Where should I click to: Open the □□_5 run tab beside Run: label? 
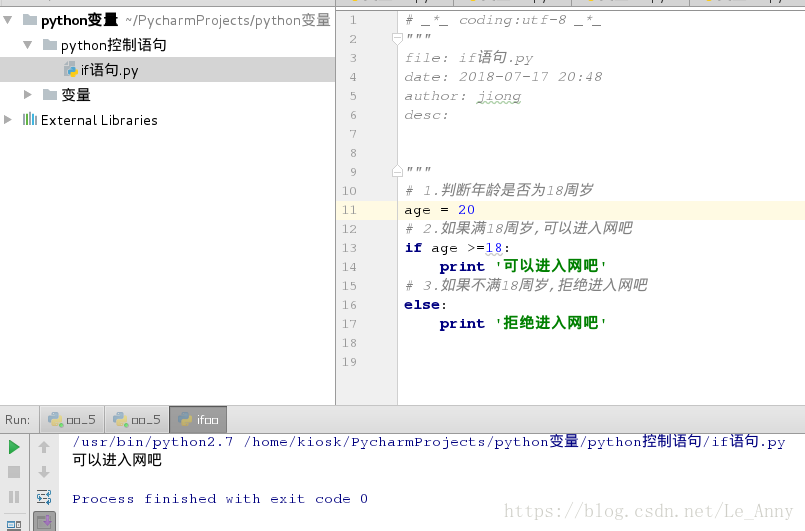[x=72, y=420]
